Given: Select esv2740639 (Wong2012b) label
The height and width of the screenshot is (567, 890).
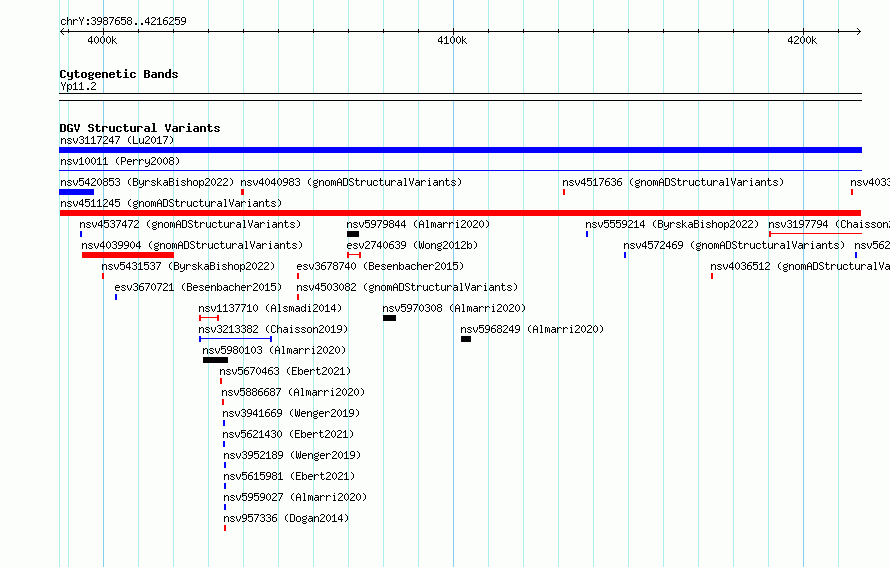Looking at the screenshot, I should click(x=413, y=245).
